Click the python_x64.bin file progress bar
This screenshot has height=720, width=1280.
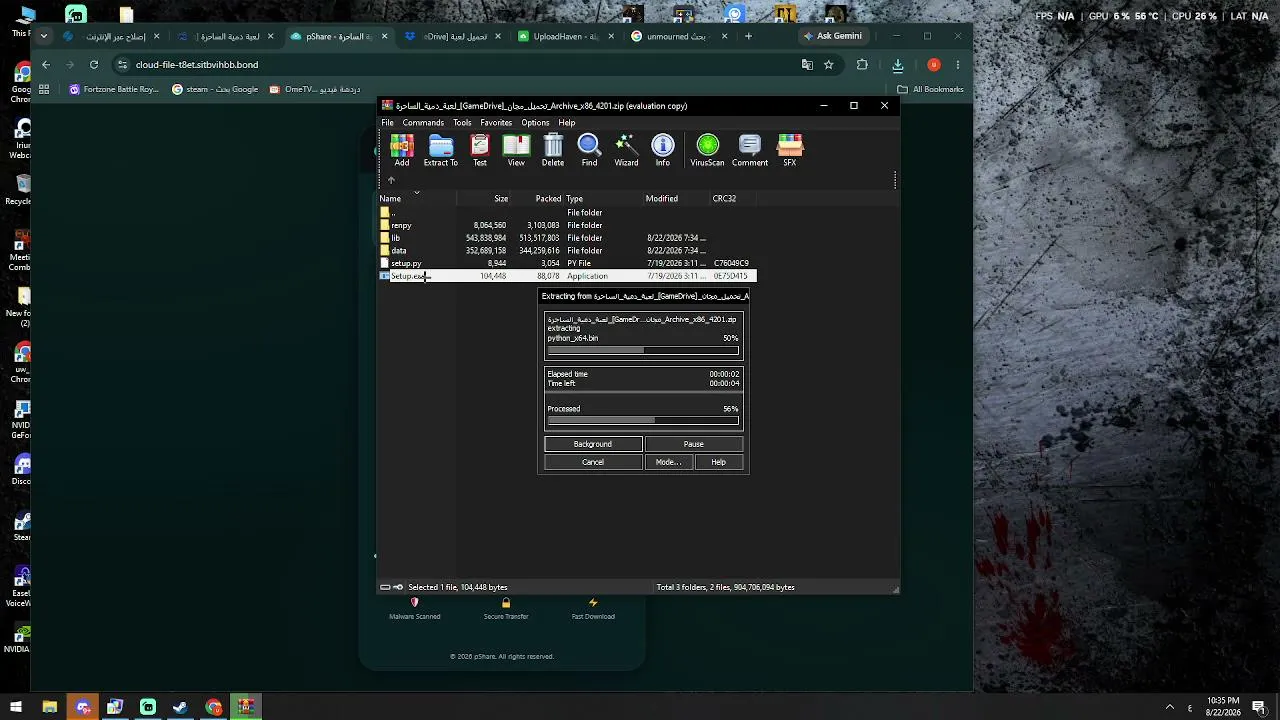pyautogui.click(x=643, y=350)
